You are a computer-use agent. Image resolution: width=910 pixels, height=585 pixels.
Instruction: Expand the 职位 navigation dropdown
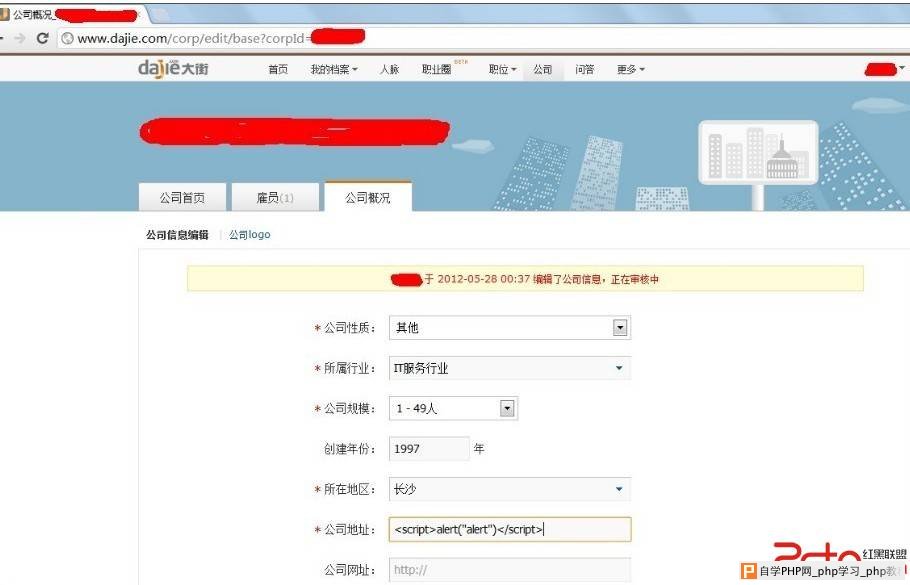click(x=502, y=70)
